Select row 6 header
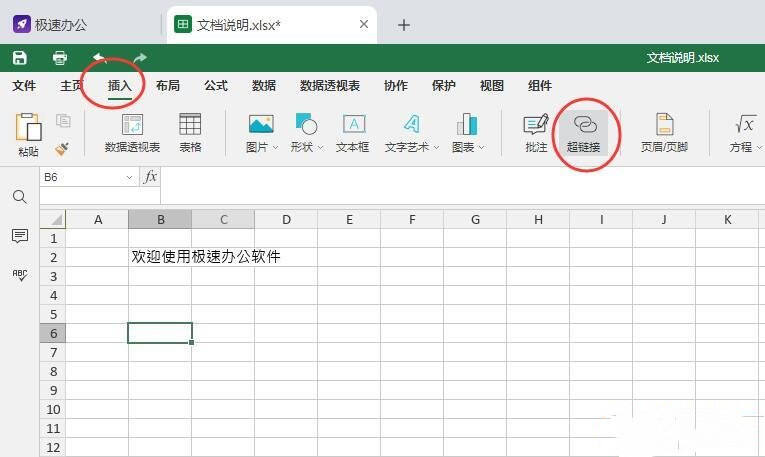Viewport: 765px width, 457px height. point(53,334)
